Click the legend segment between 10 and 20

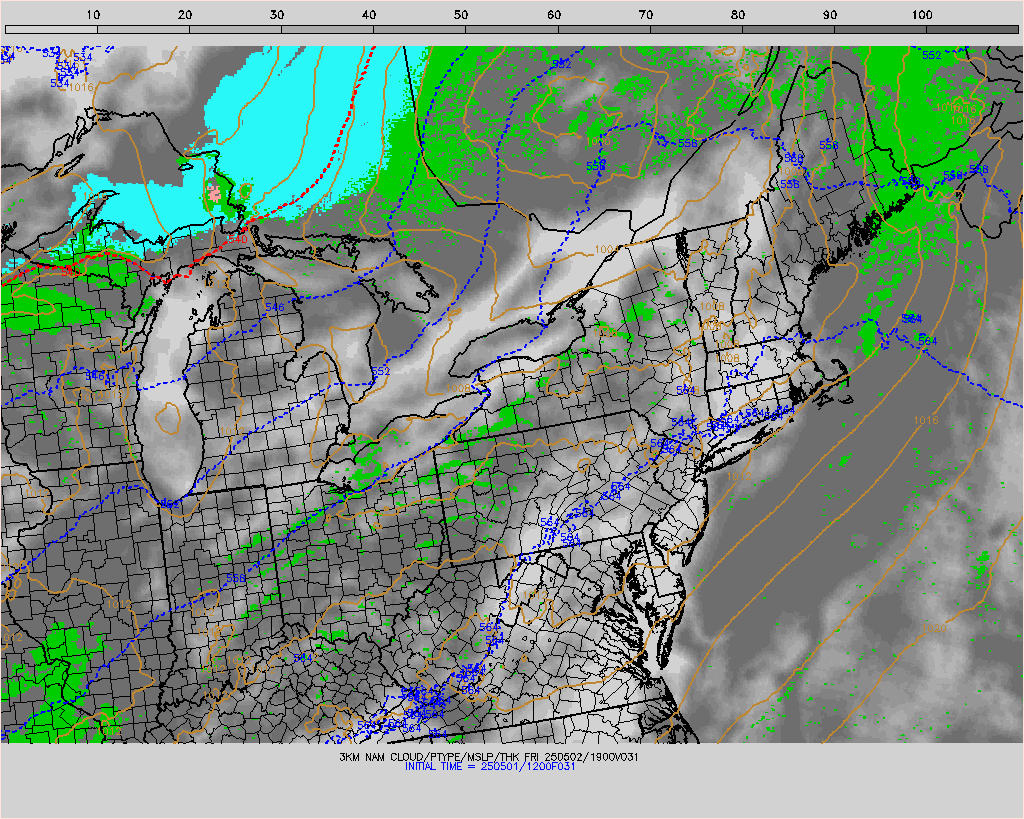[x=143, y=29]
